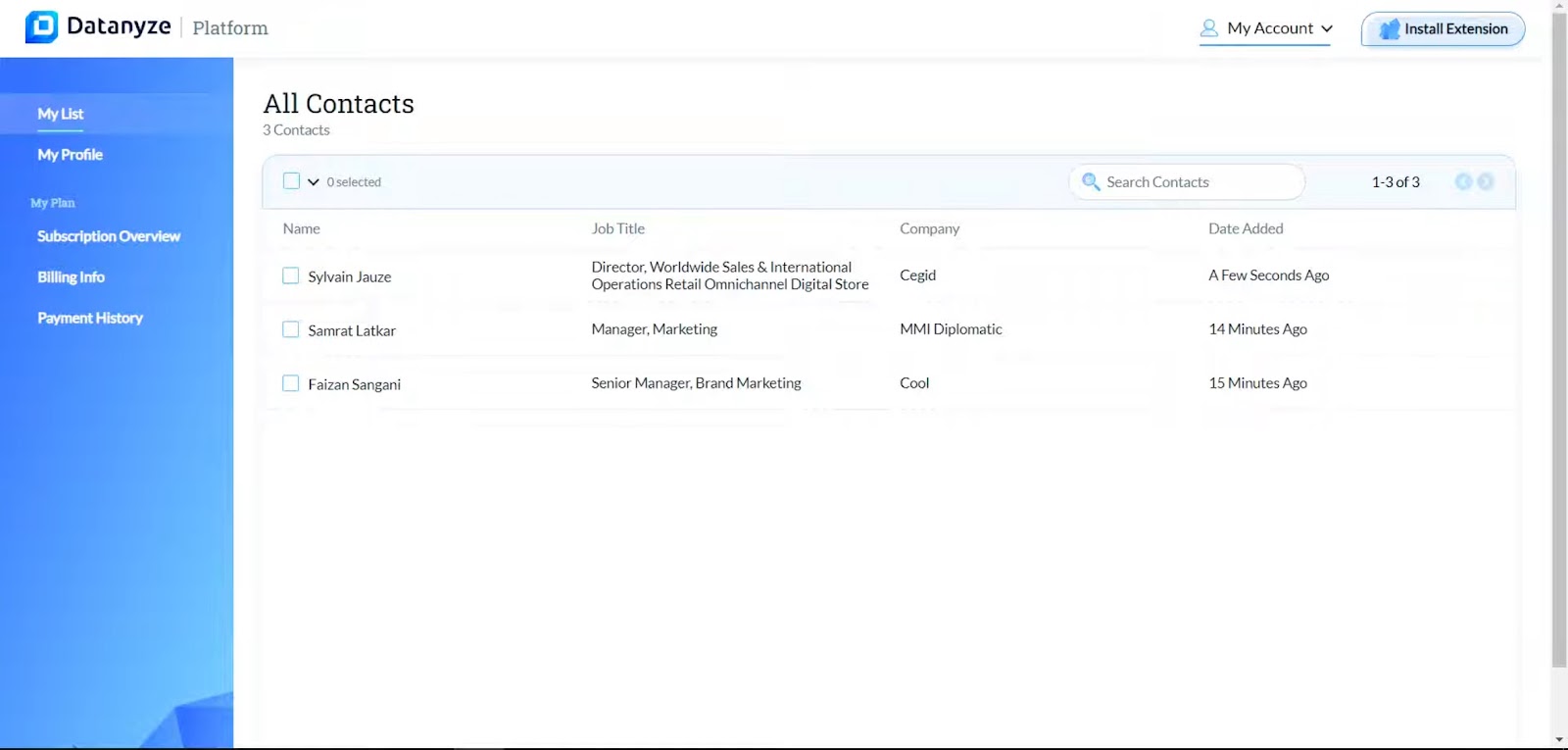Select contact name Faizan Sangani
1568x750 pixels.
point(355,384)
